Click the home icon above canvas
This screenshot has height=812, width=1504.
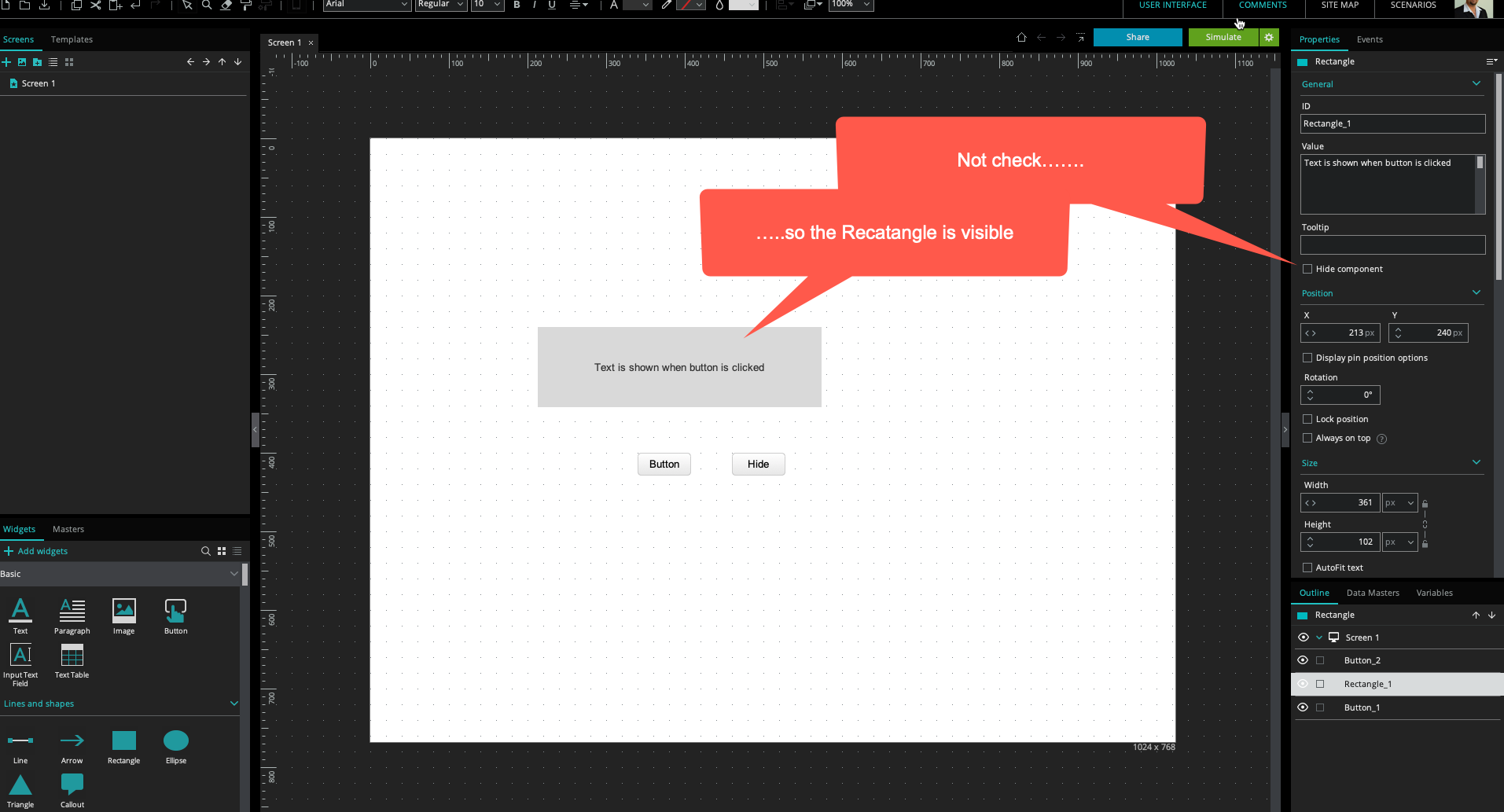tap(1021, 37)
